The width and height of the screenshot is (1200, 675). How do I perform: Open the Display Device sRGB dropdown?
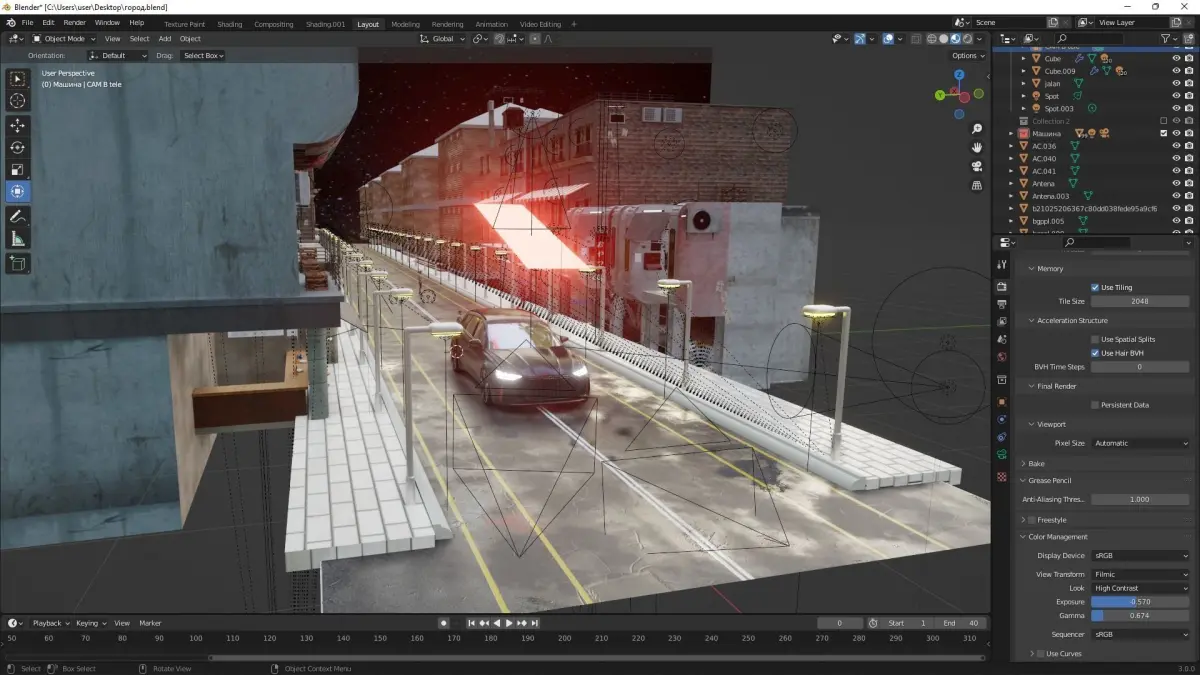[x=1140, y=556]
